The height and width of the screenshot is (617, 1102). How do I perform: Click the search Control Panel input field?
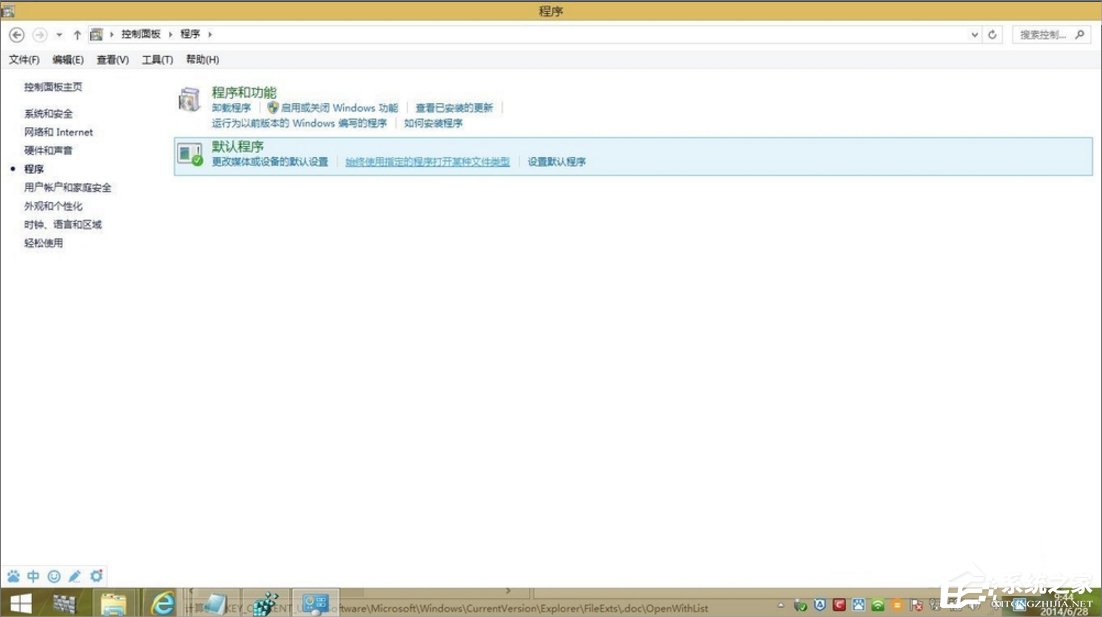[1040, 33]
